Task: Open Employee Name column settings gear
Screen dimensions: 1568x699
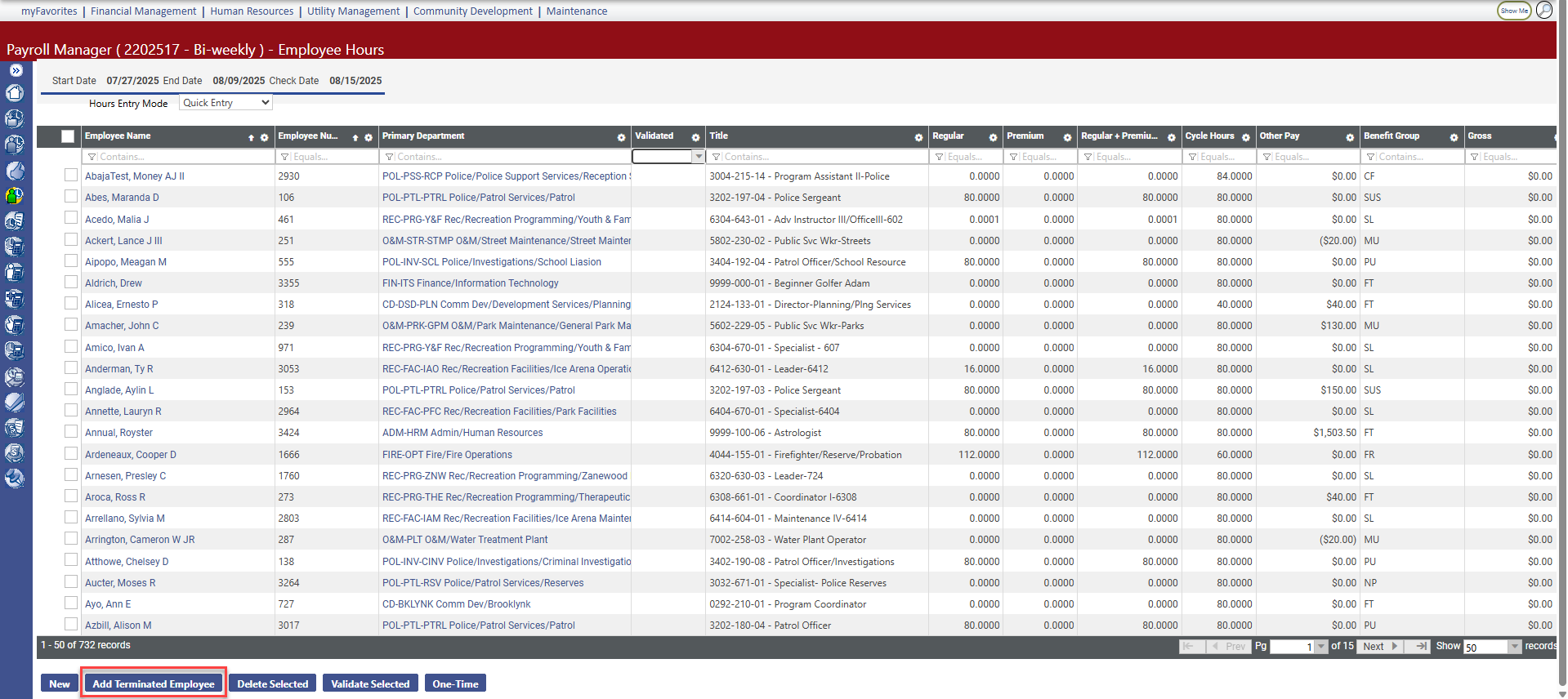Action: click(265, 137)
